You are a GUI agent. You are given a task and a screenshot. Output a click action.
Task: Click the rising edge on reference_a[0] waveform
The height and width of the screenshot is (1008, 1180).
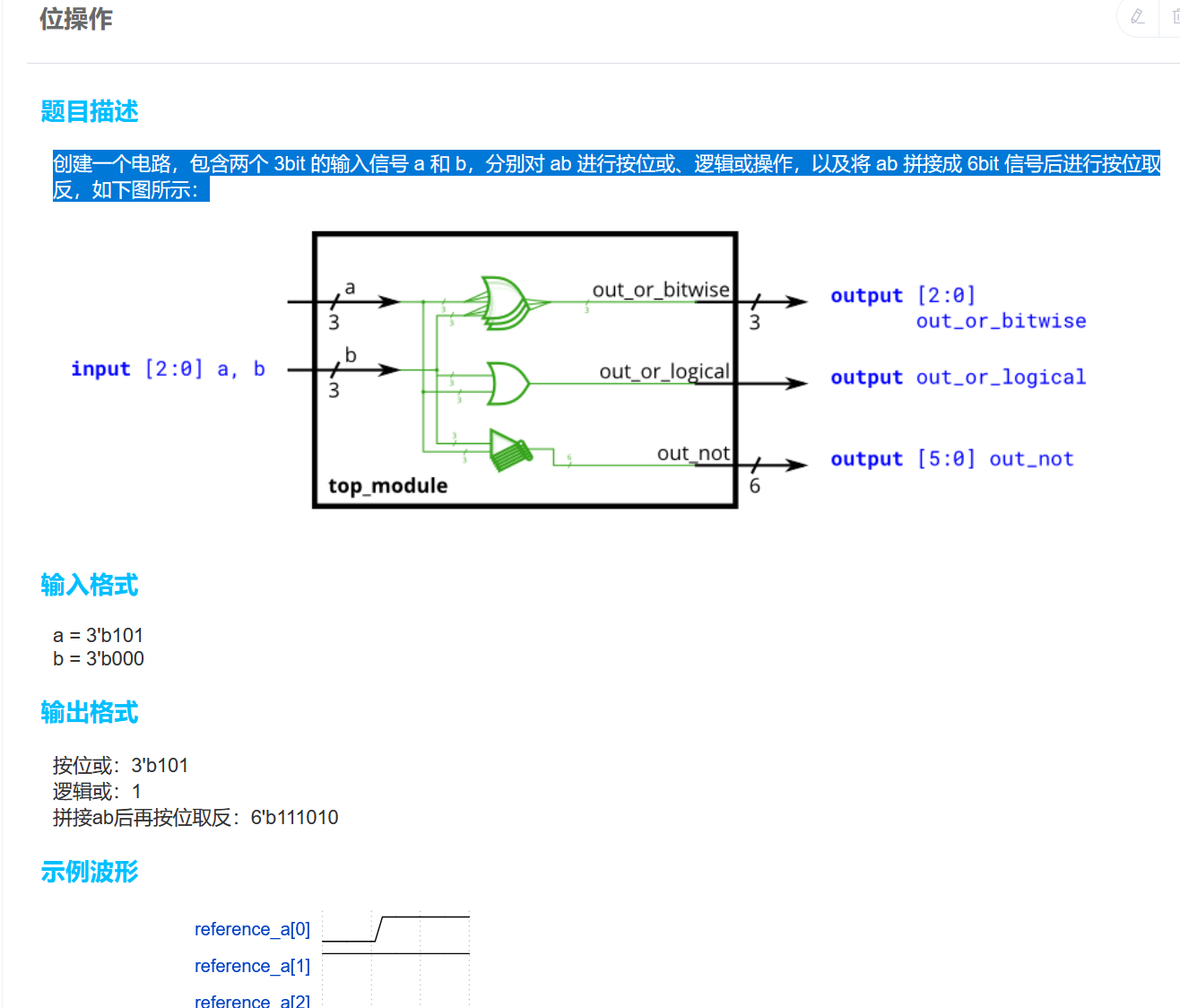pyautogui.click(x=378, y=929)
